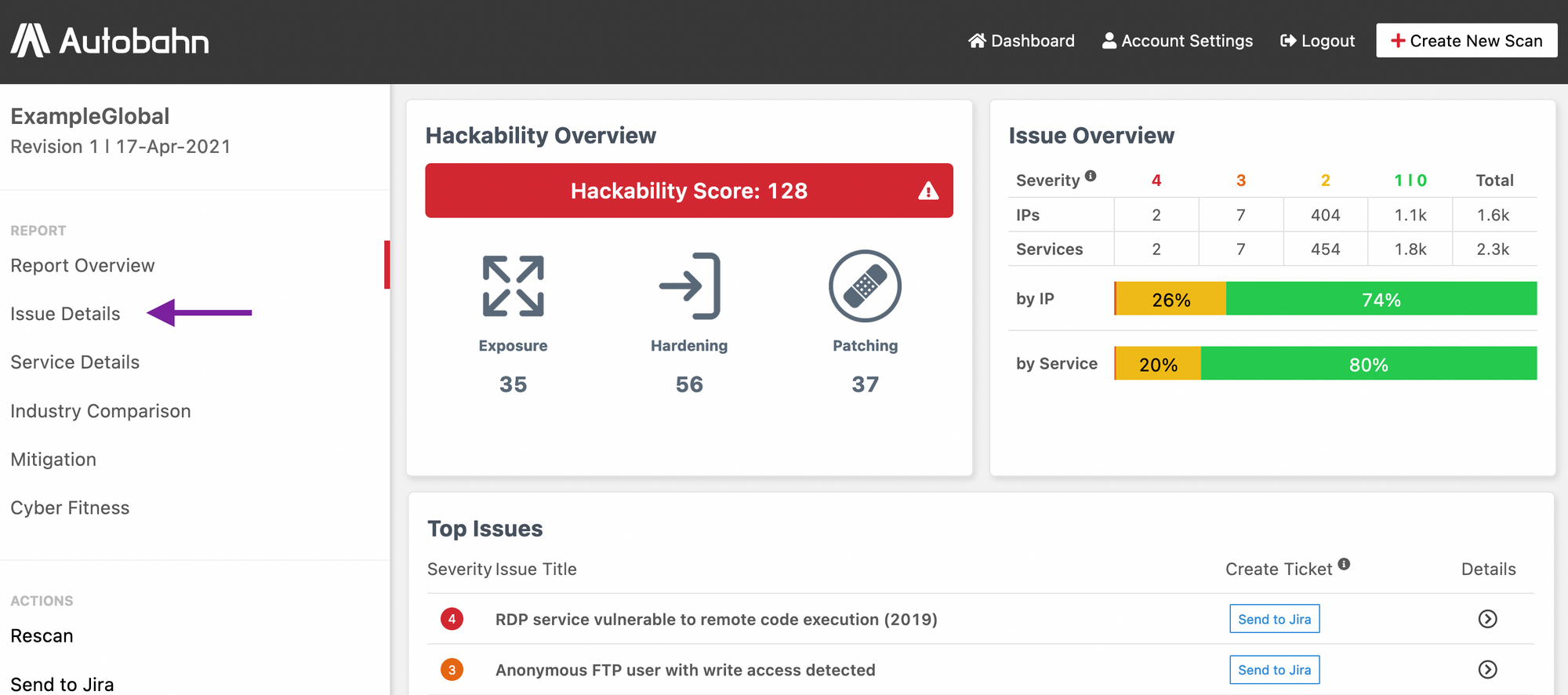Open Report Overview in sidebar
The height and width of the screenshot is (695, 1568).
pyautogui.click(x=82, y=266)
